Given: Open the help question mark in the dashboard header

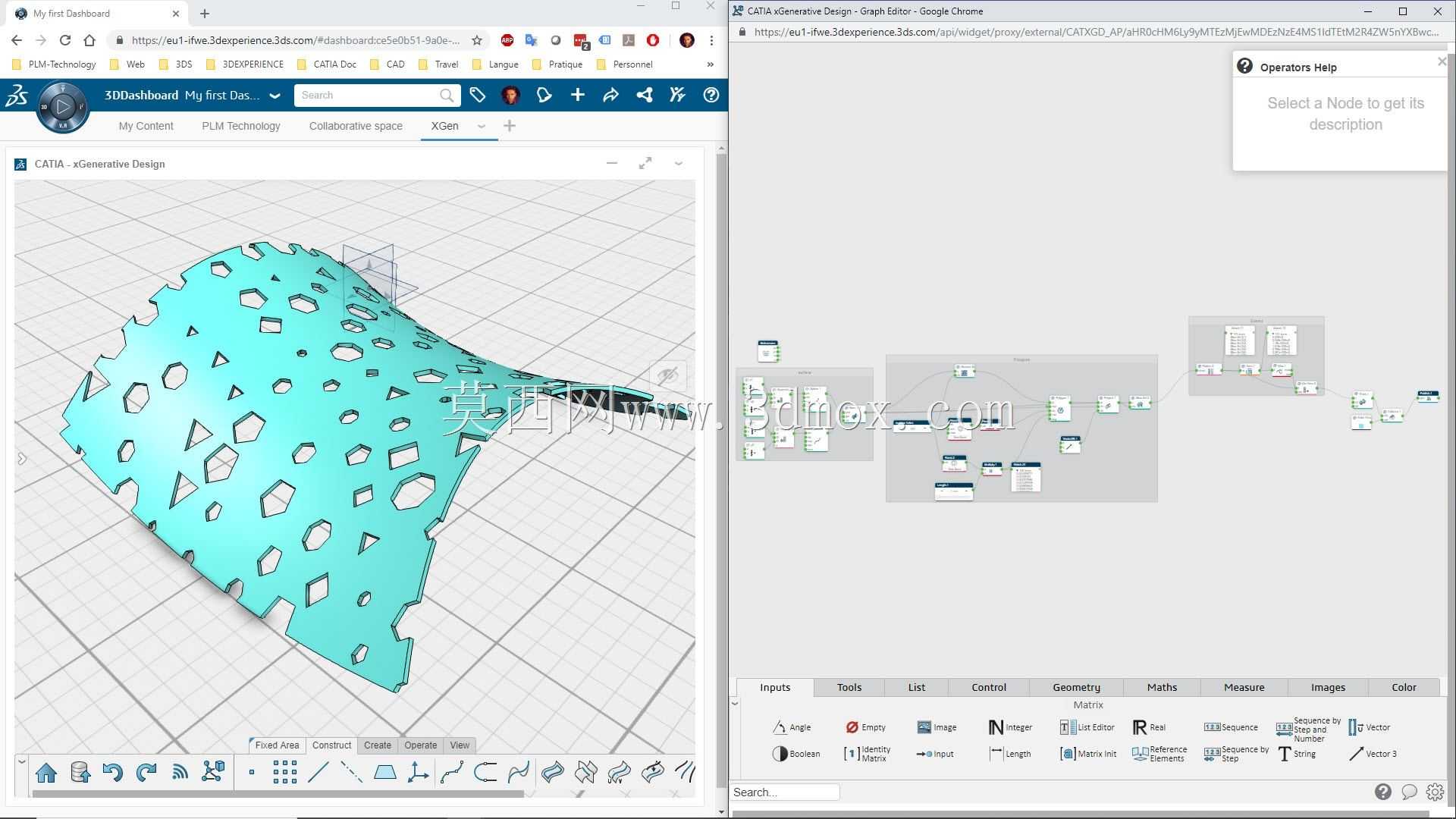Looking at the screenshot, I should pos(711,95).
